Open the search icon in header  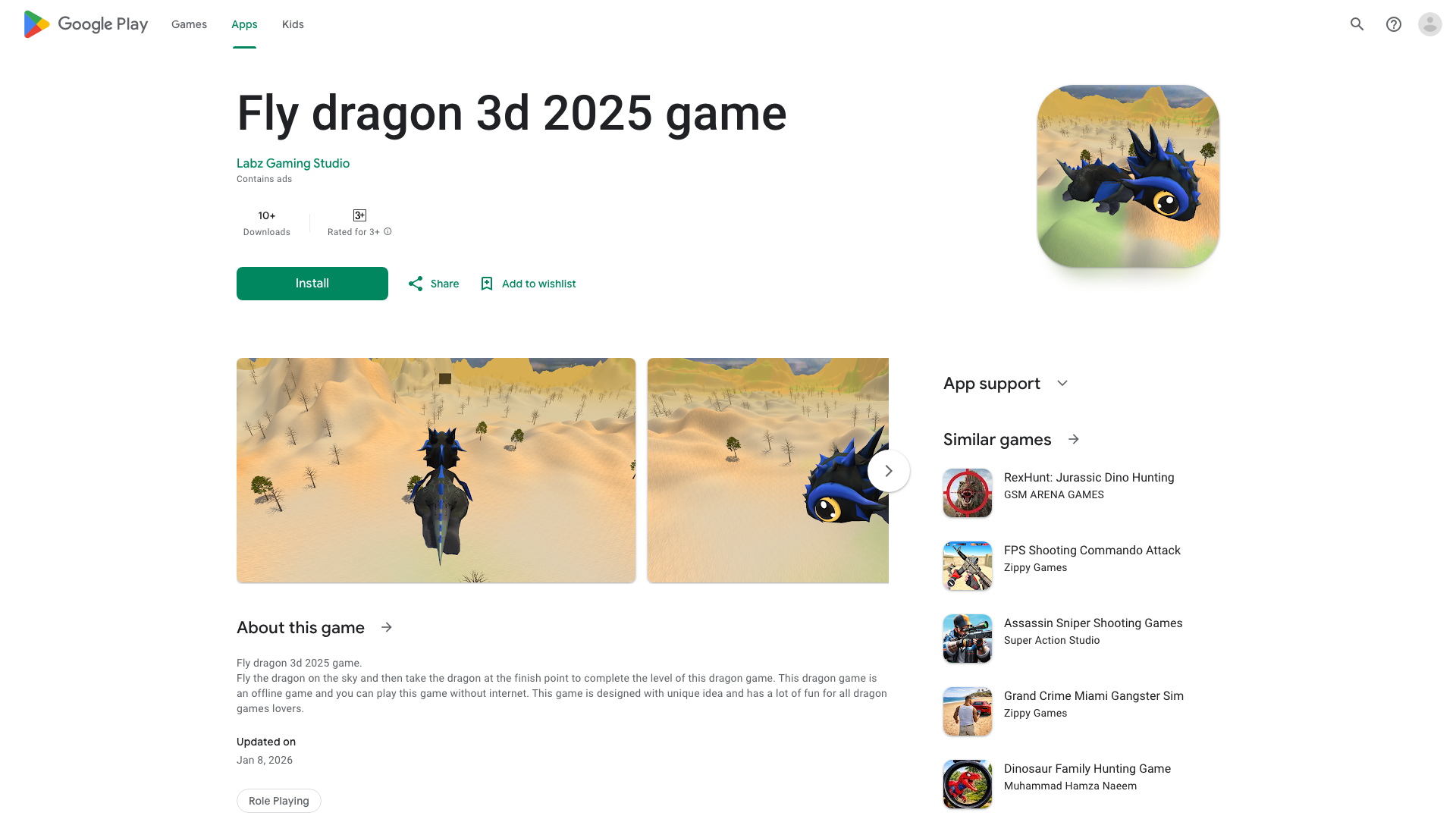point(1357,24)
